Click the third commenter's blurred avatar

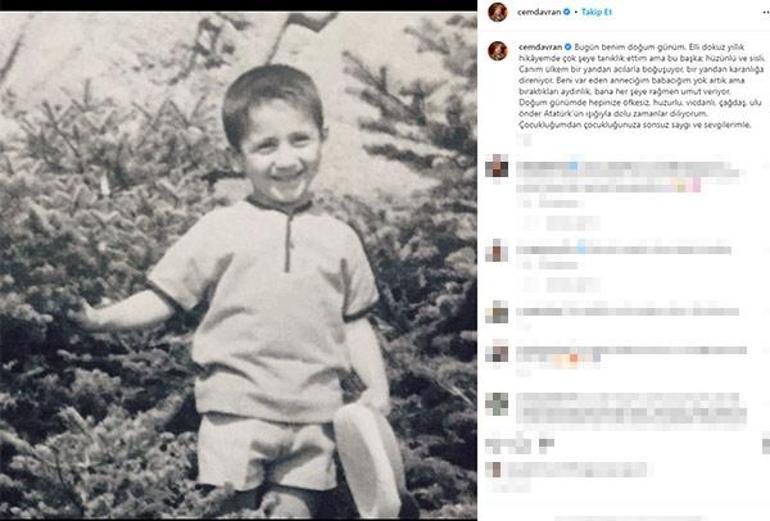click(496, 312)
